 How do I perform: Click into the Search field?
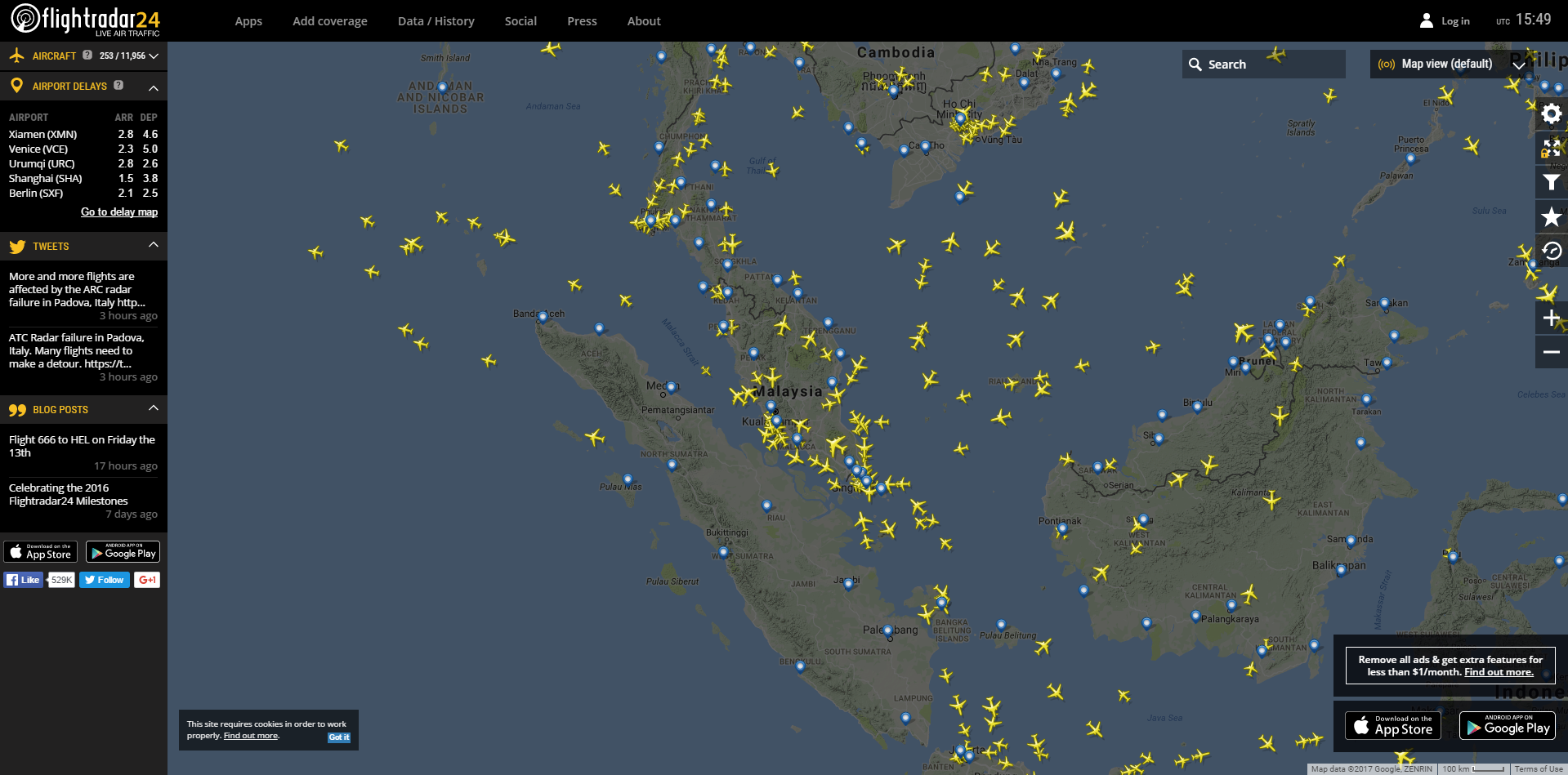[x=1263, y=64]
